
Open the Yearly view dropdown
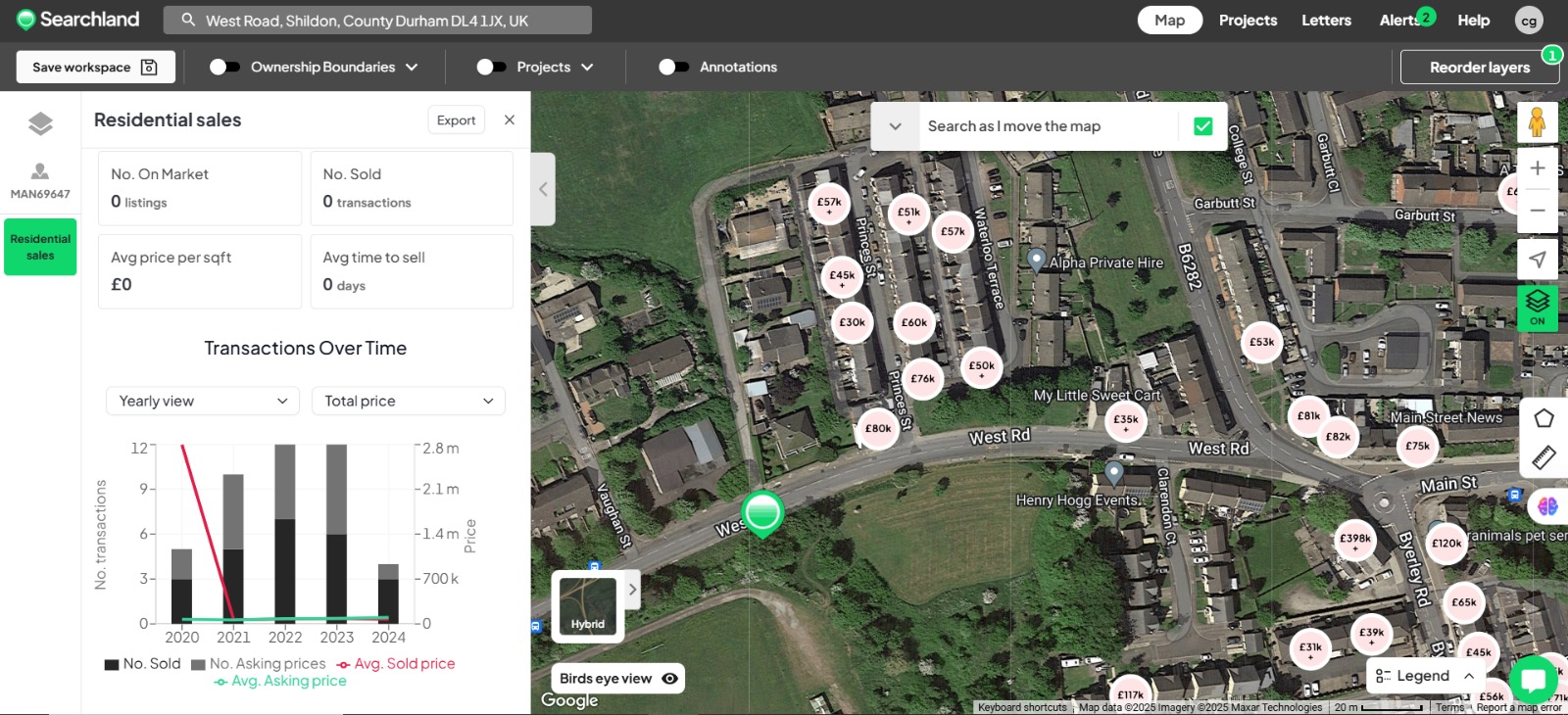pyautogui.click(x=203, y=401)
